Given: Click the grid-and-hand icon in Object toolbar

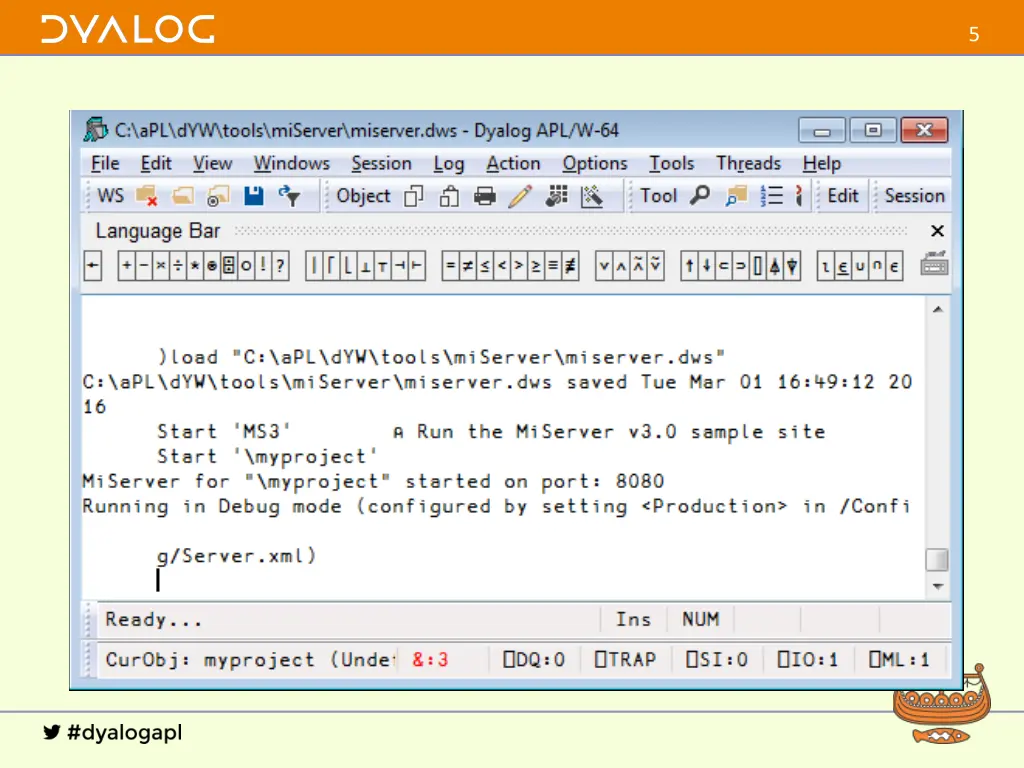Looking at the screenshot, I should pos(556,196).
